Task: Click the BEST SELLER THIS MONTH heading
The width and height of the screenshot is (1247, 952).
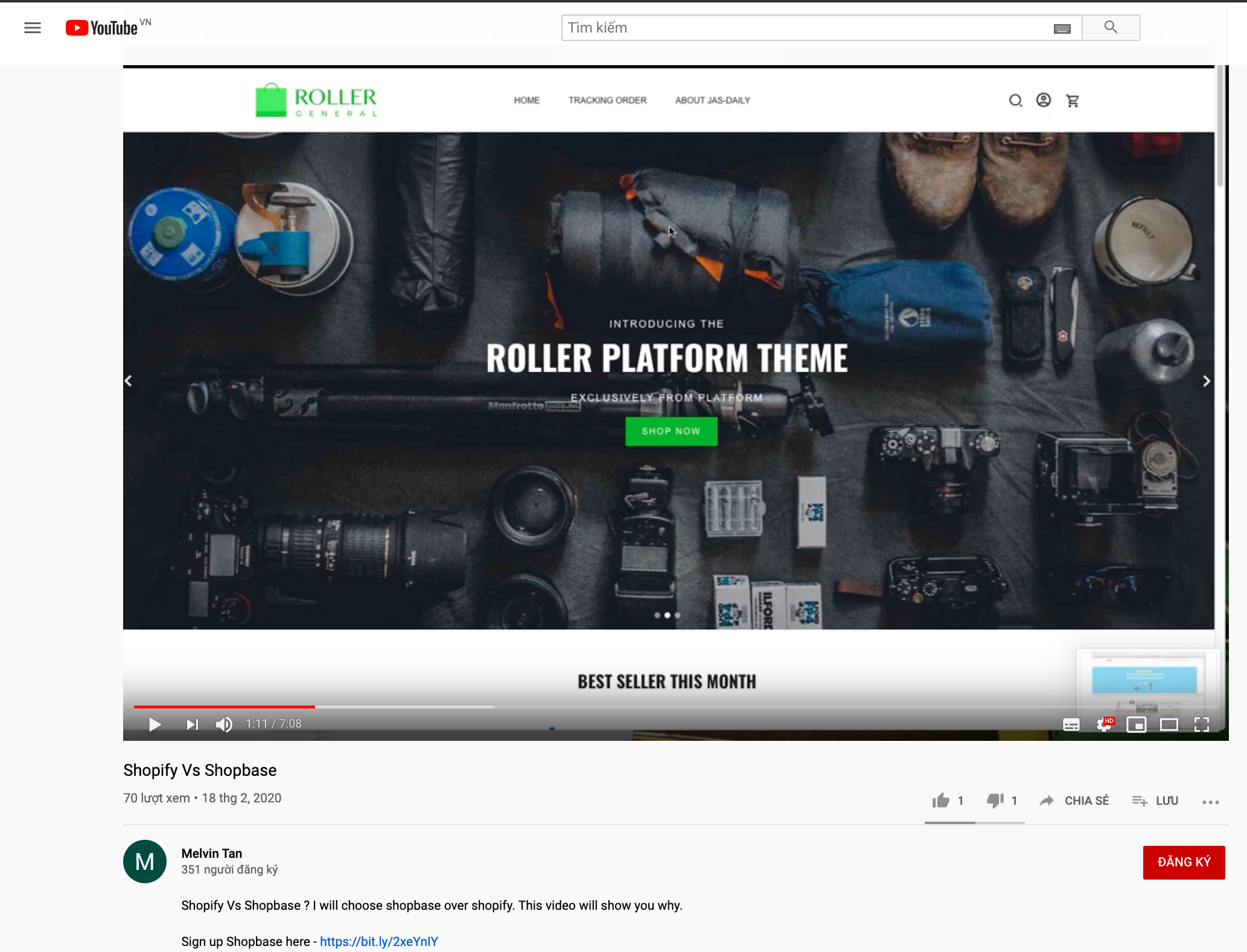Action: tap(667, 682)
